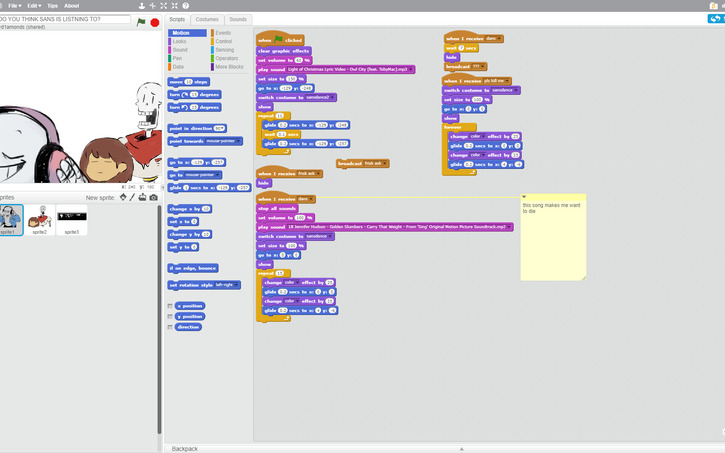The width and height of the screenshot is (725, 453).
Task: Choose new sprite from library icon
Action: click(123, 197)
